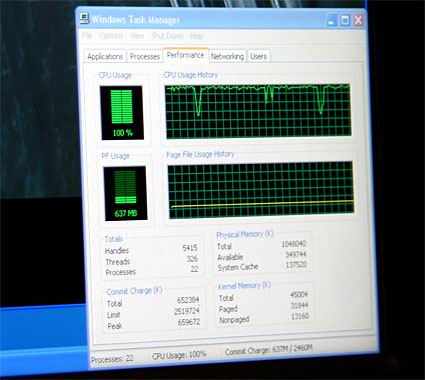
Task: Open the View menu
Action: coord(137,36)
